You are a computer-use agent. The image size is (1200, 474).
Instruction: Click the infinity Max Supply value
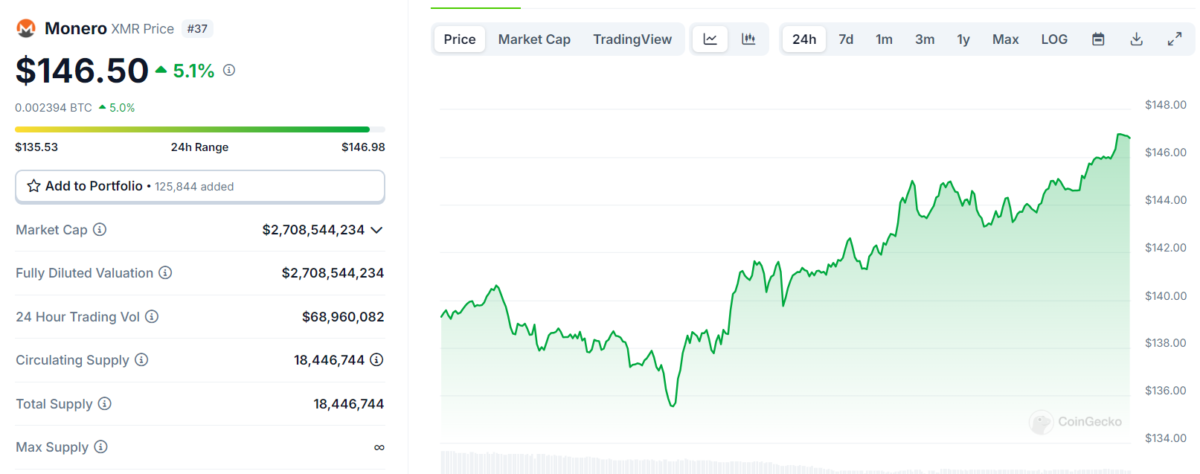(379, 447)
